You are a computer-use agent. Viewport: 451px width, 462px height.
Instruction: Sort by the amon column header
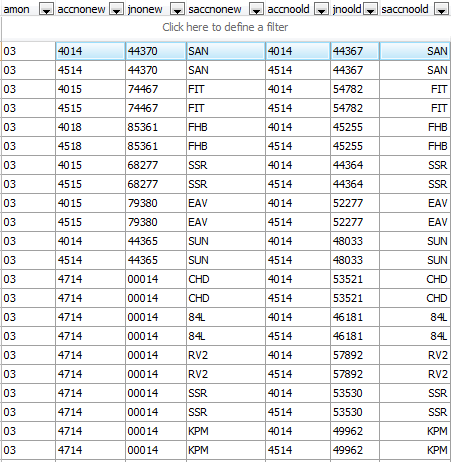(16, 9)
